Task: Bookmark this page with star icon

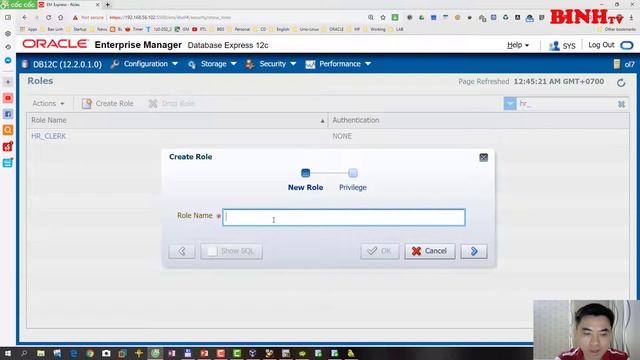Action: (383, 18)
